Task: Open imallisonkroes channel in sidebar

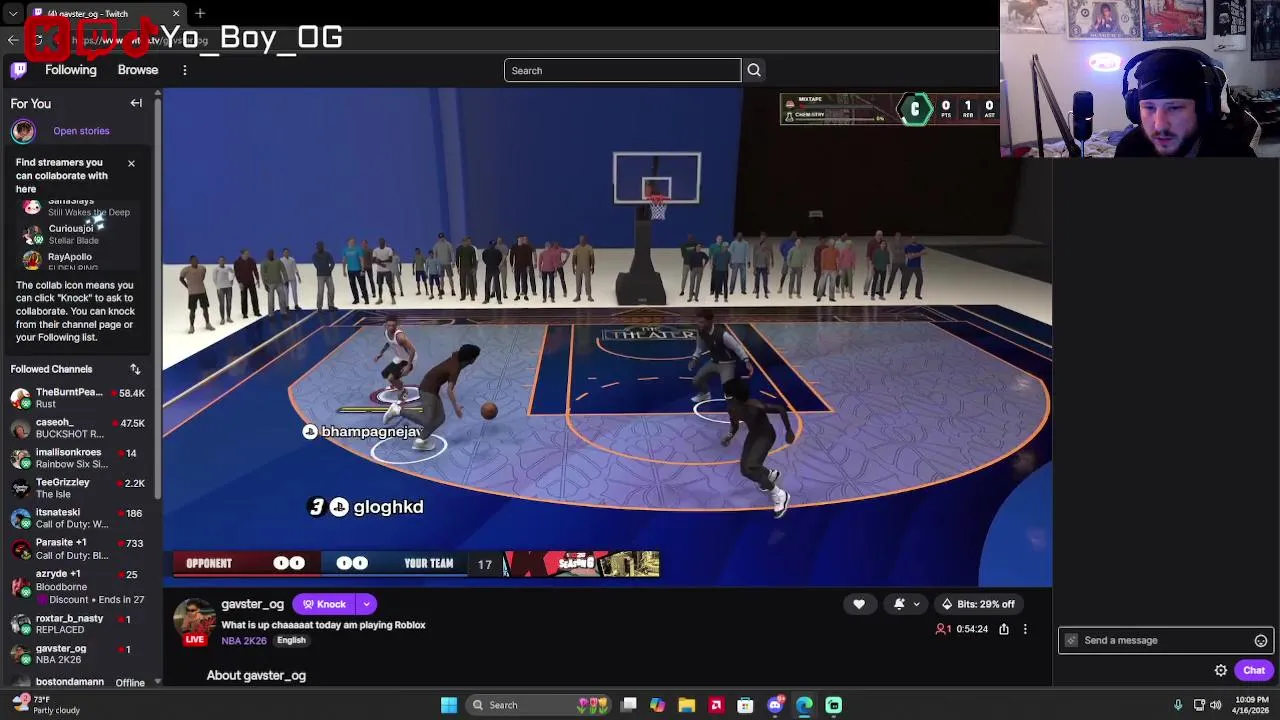Action: 78,458
